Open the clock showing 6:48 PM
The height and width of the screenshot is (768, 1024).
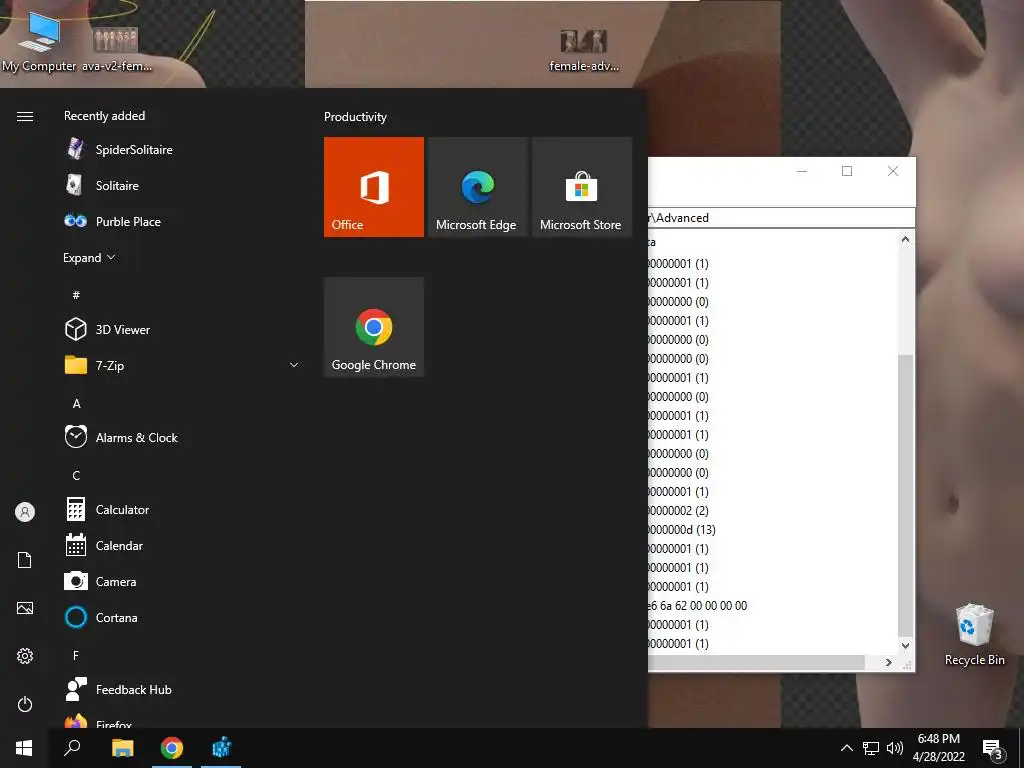tap(938, 748)
